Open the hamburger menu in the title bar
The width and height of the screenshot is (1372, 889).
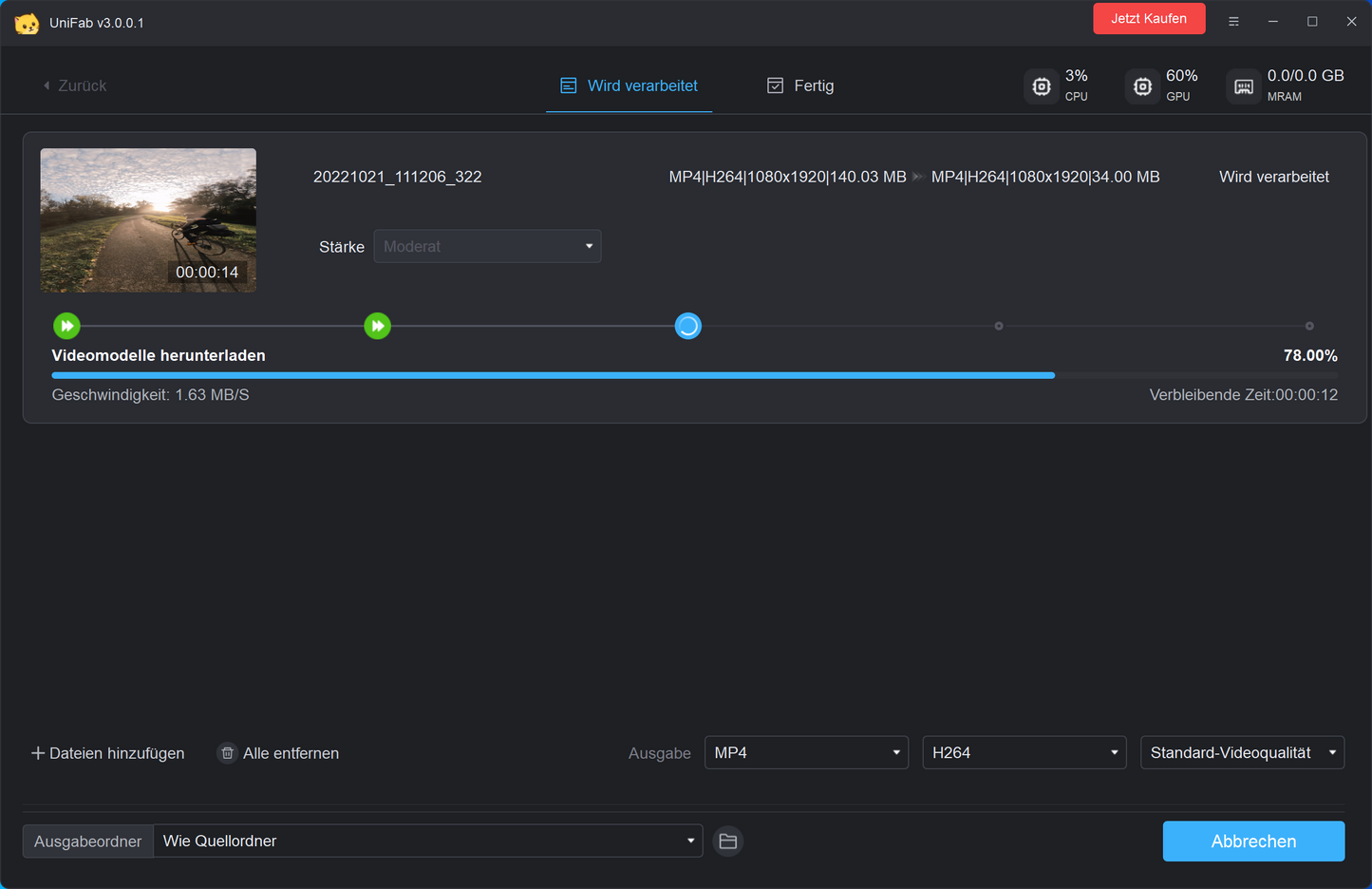coord(1233,20)
